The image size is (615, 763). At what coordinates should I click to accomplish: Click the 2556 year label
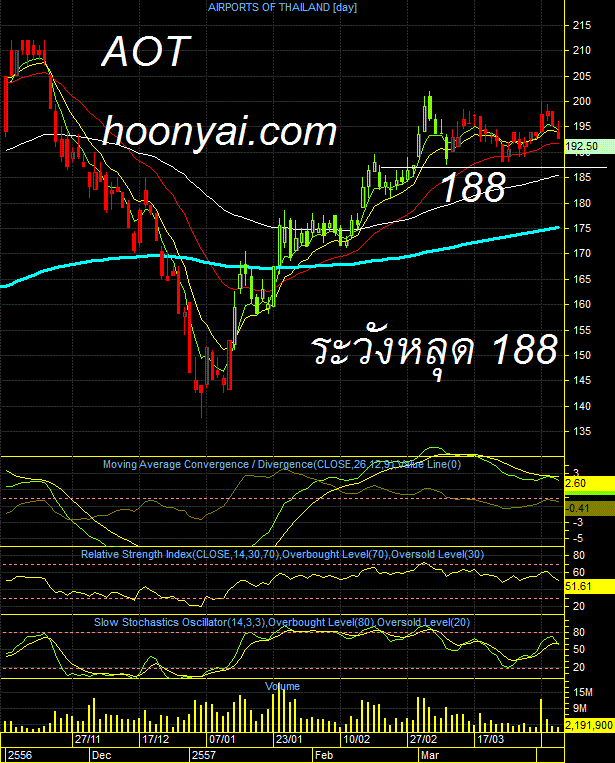[20, 755]
